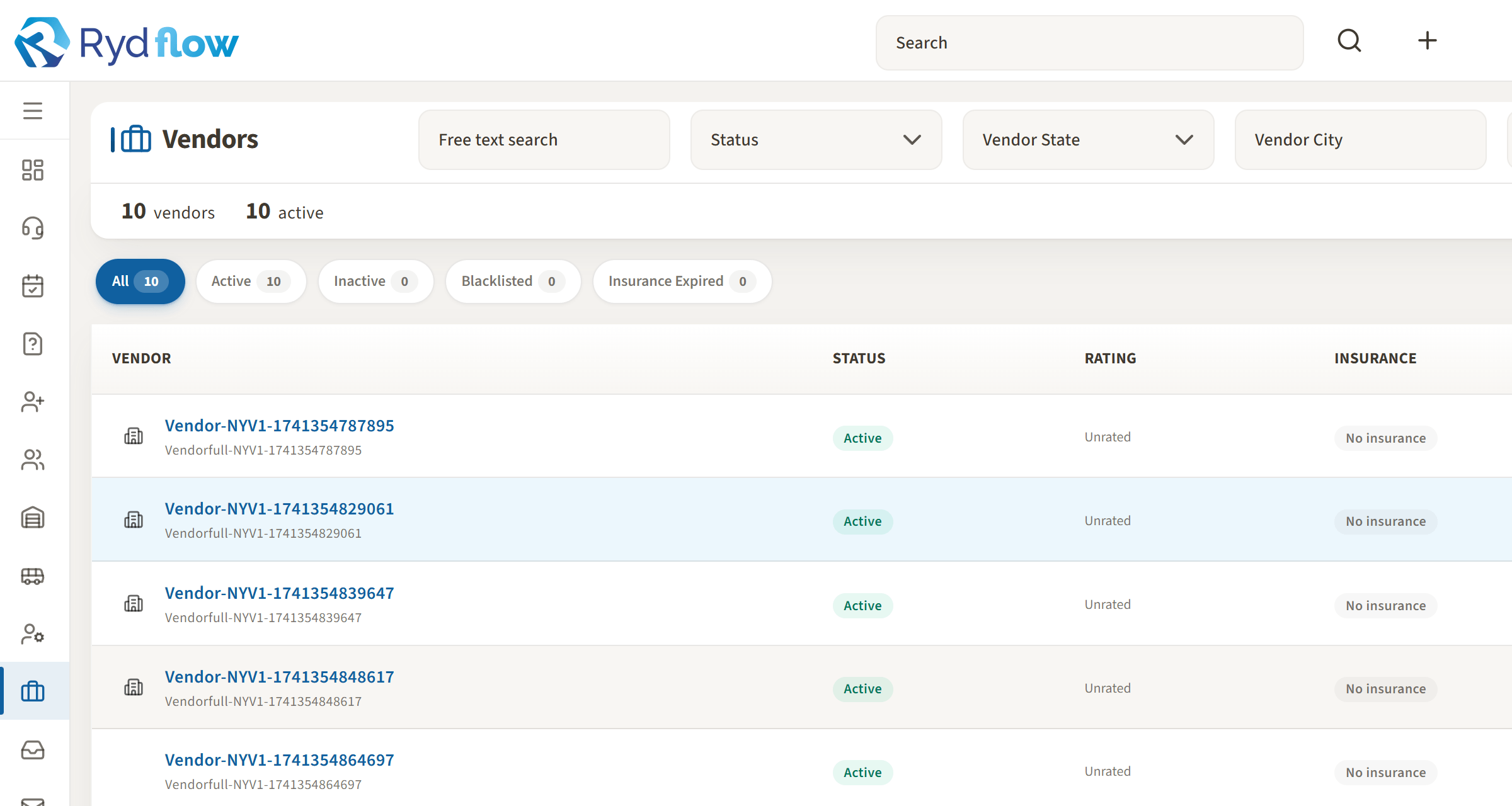Screen dimensions: 1512x806
Task: Open the users group icon in sidebar
Action: (x=33, y=460)
